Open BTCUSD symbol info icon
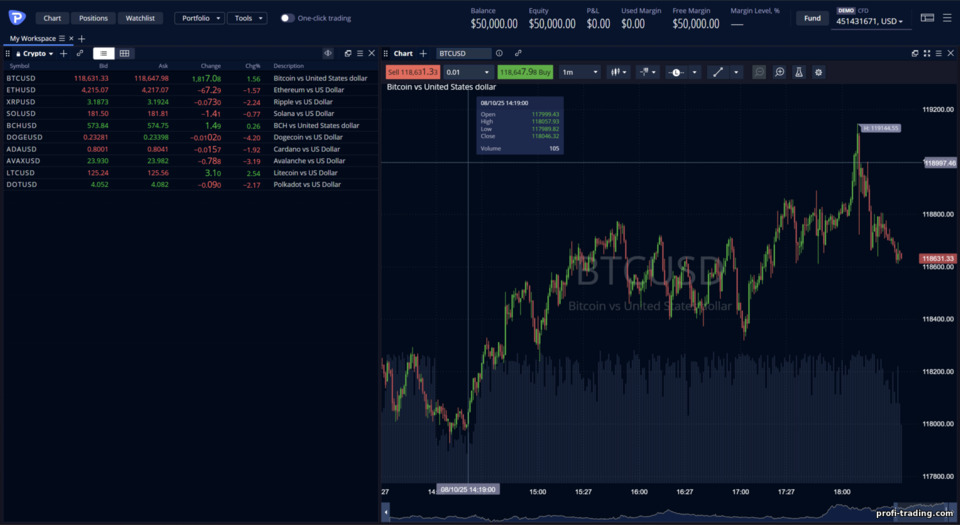This screenshot has width=960, height=525. coord(499,53)
